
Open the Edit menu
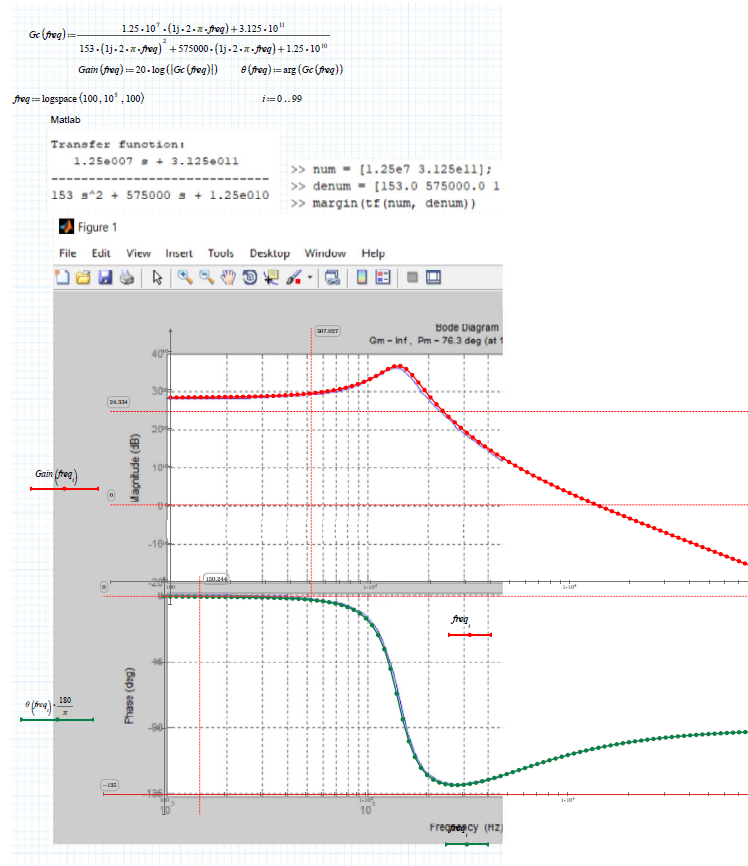click(101, 254)
